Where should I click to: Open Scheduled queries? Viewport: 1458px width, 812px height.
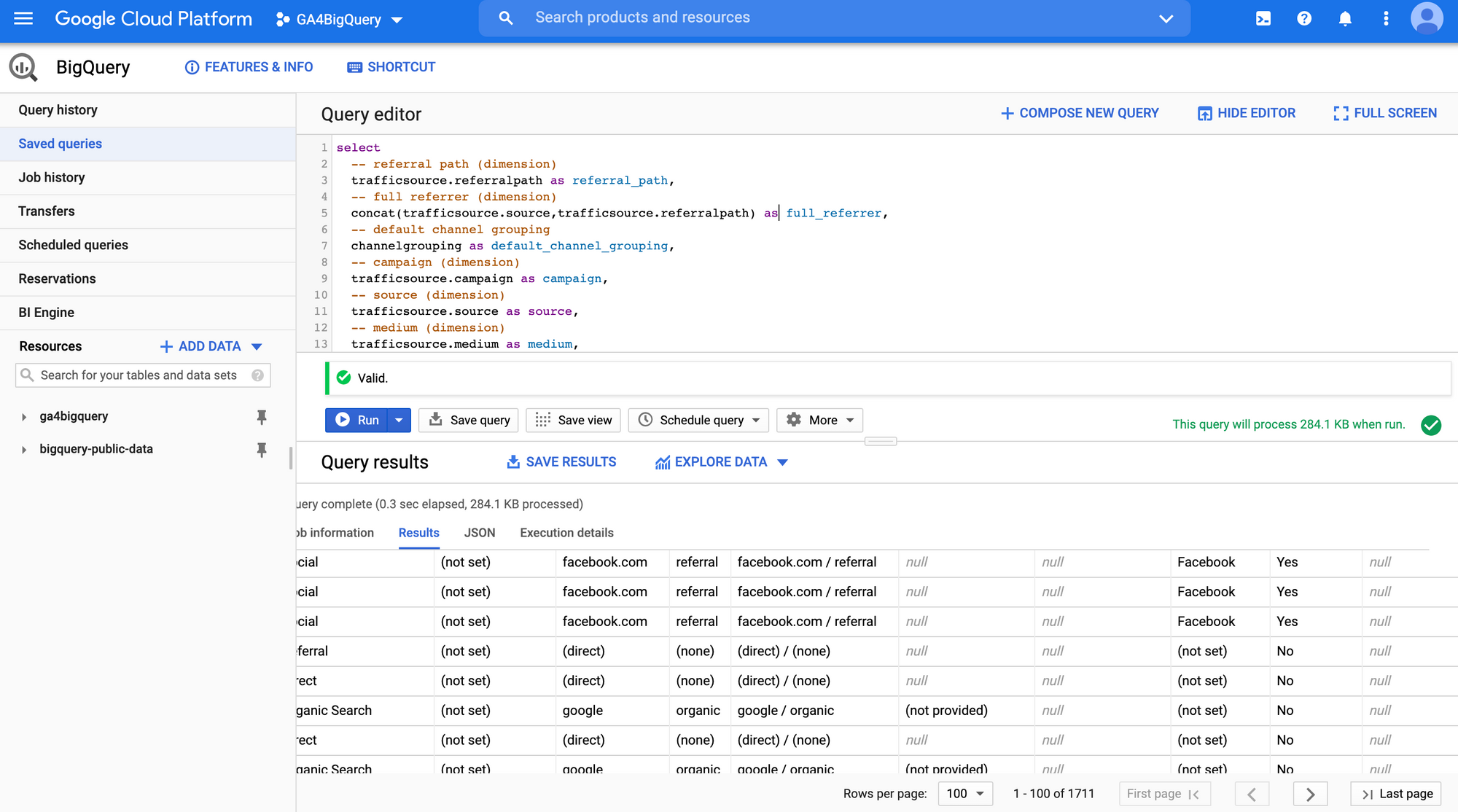coord(147,245)
